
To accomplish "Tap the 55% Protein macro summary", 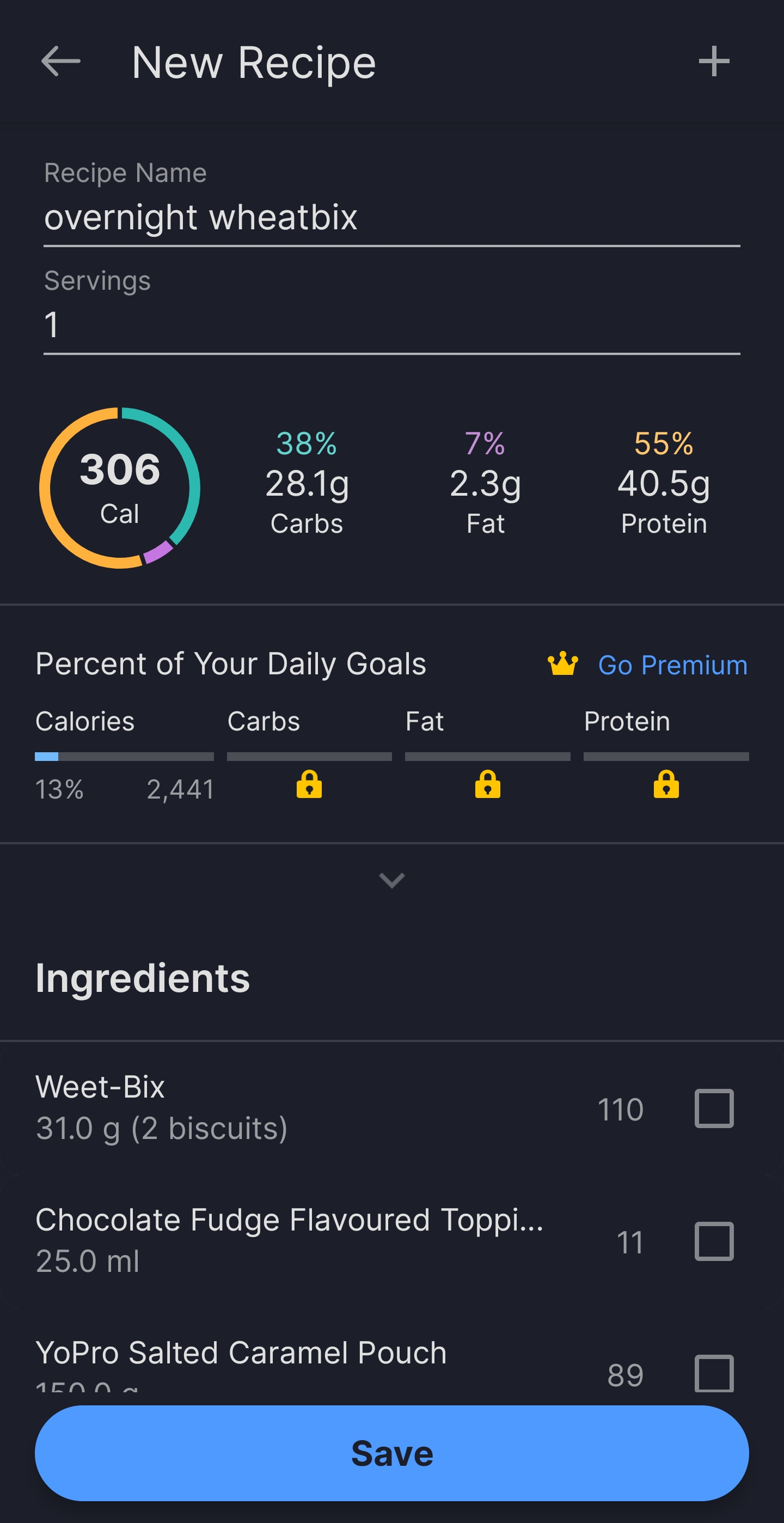I will click(664, 483).
